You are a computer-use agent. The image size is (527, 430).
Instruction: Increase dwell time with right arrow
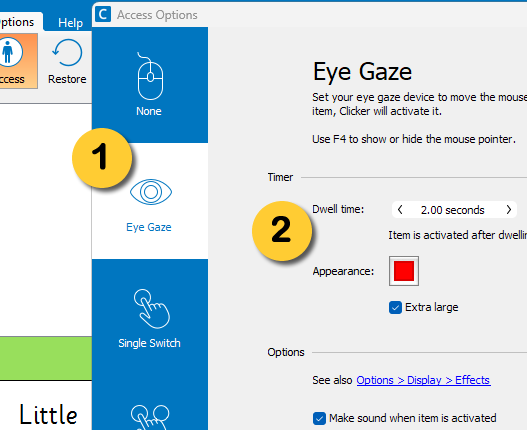509,210
